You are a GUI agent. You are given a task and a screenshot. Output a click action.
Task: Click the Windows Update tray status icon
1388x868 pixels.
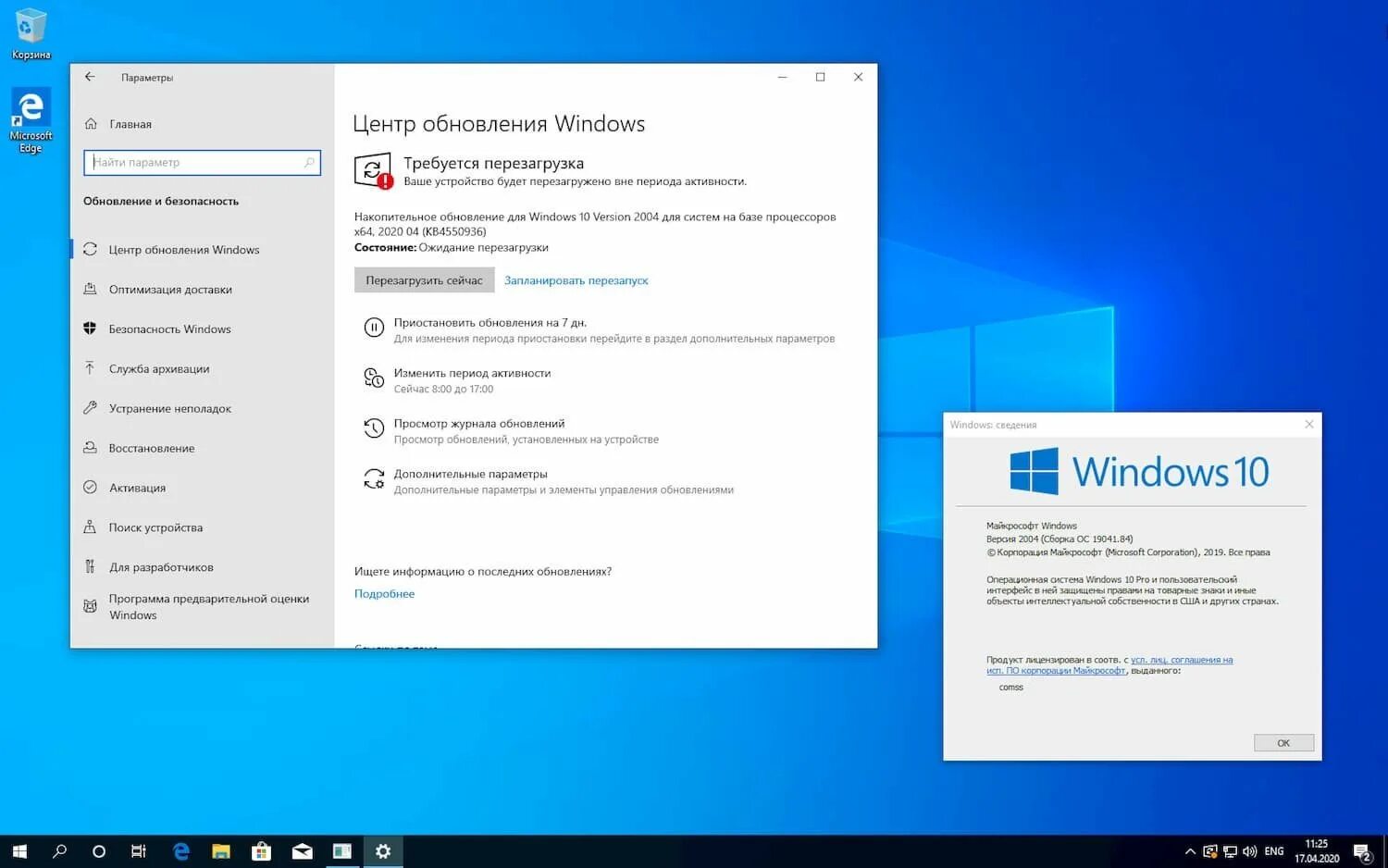1209,851
